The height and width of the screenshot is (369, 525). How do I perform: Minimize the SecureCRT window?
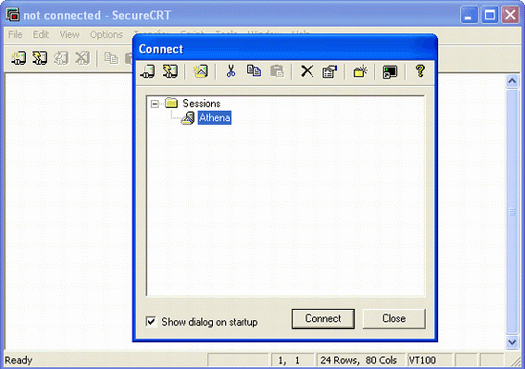469,15
